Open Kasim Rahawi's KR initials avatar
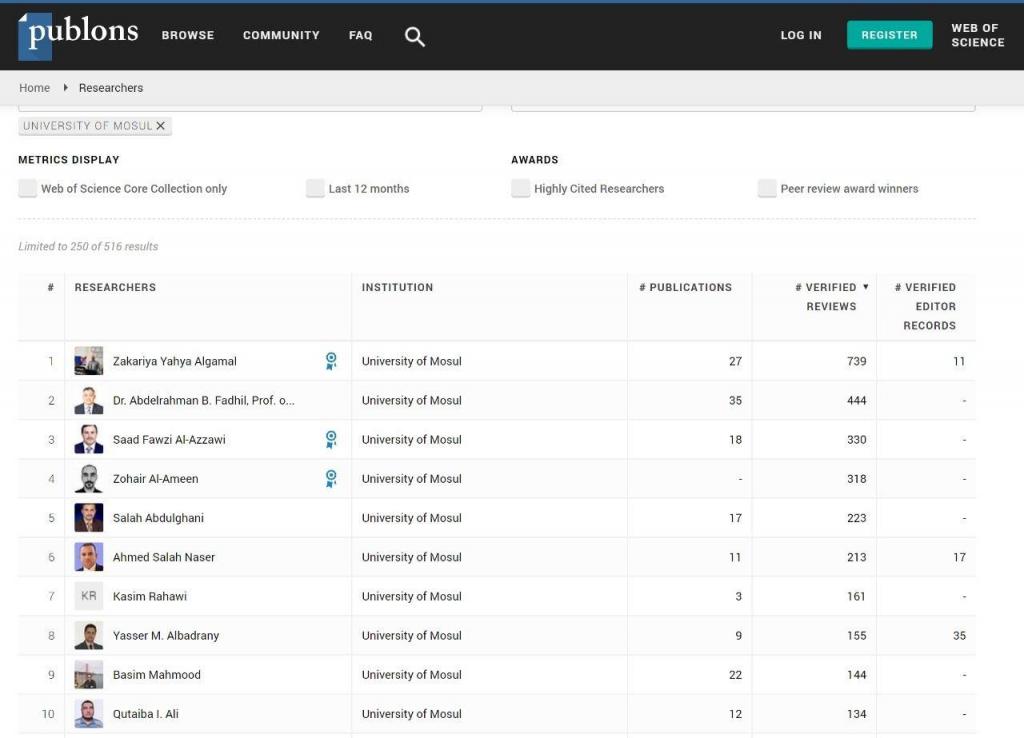 89,596
